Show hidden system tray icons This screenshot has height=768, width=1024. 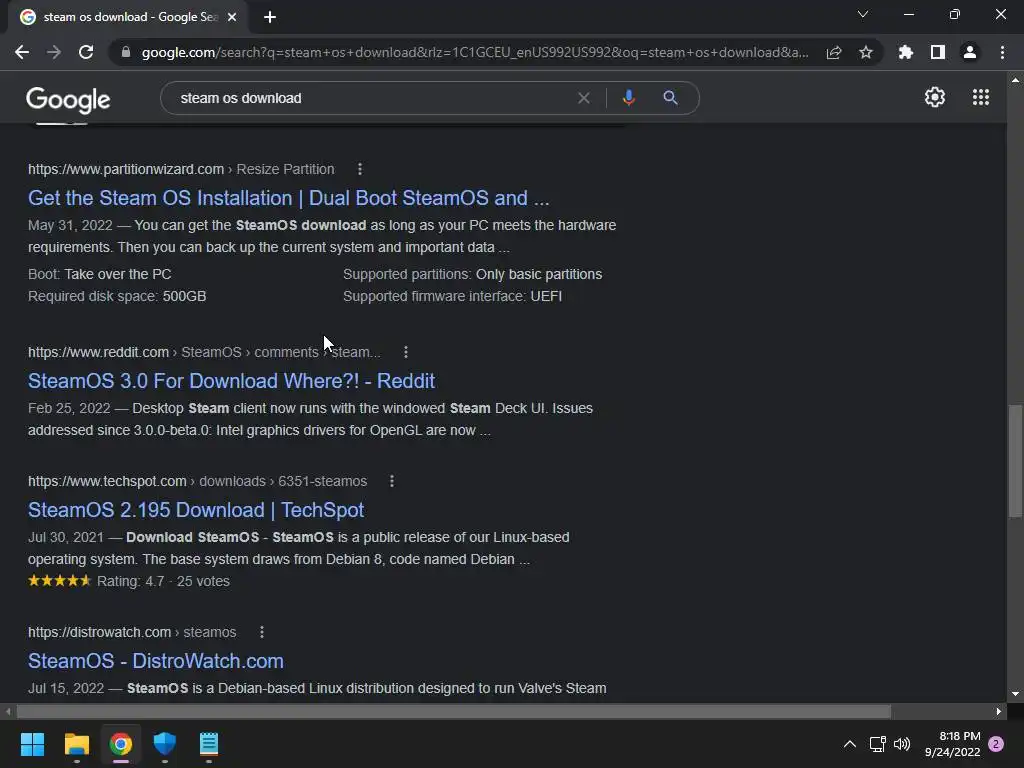click(850, 744)
